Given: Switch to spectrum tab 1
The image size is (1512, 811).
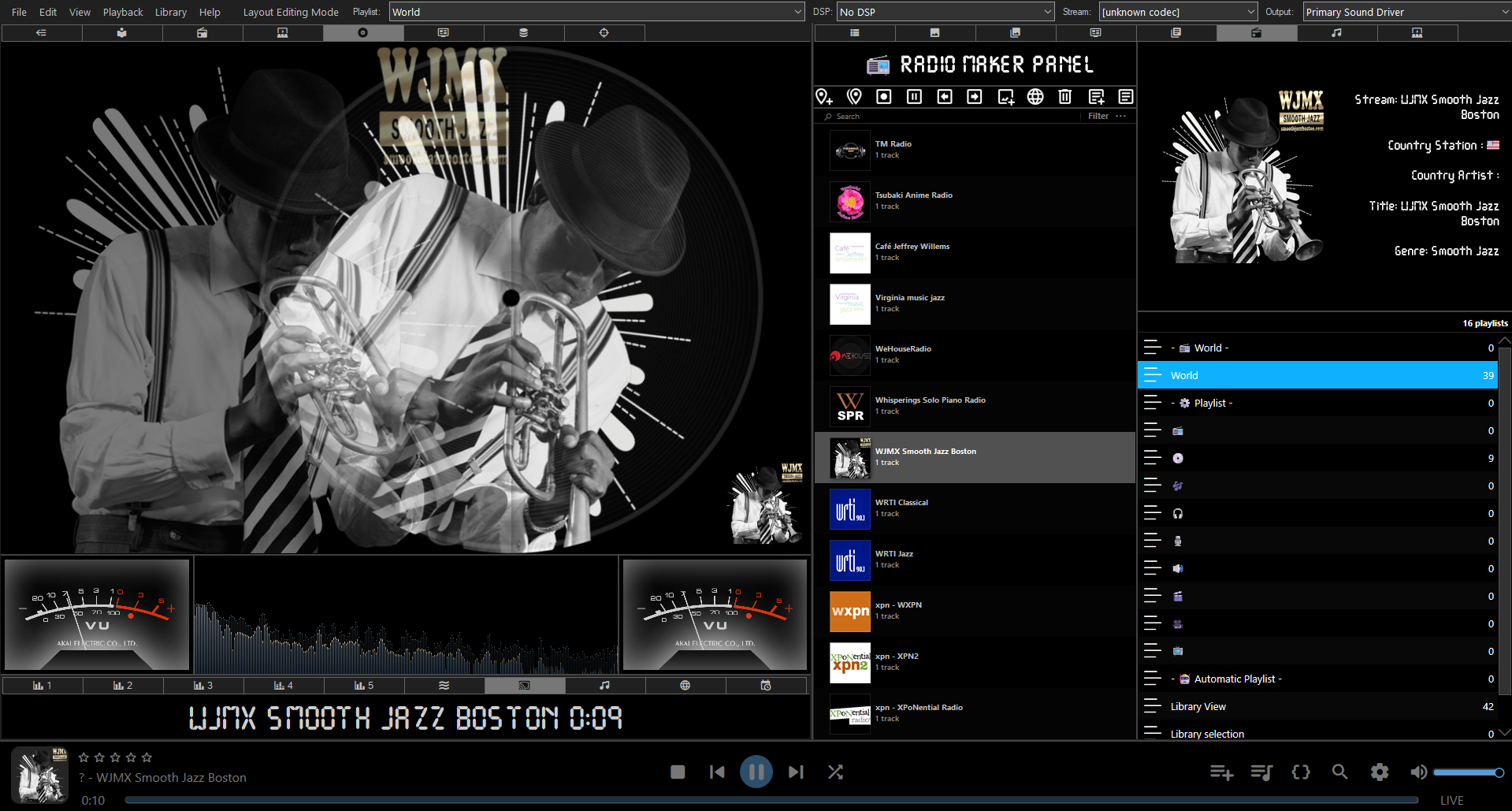Looking at the screenshot, I should click(43, 686).
